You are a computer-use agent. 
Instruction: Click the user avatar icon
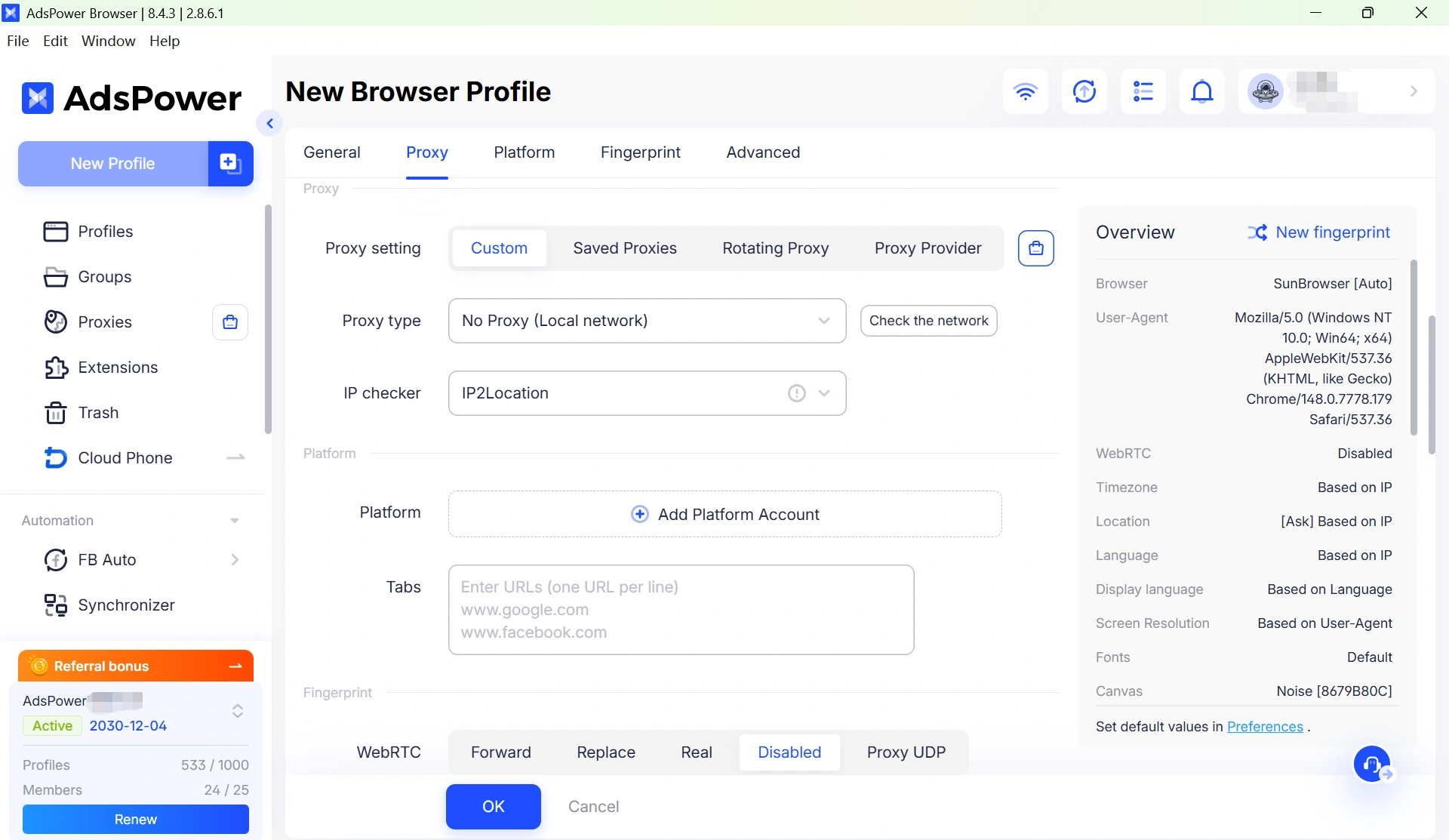click(1265, 91)
